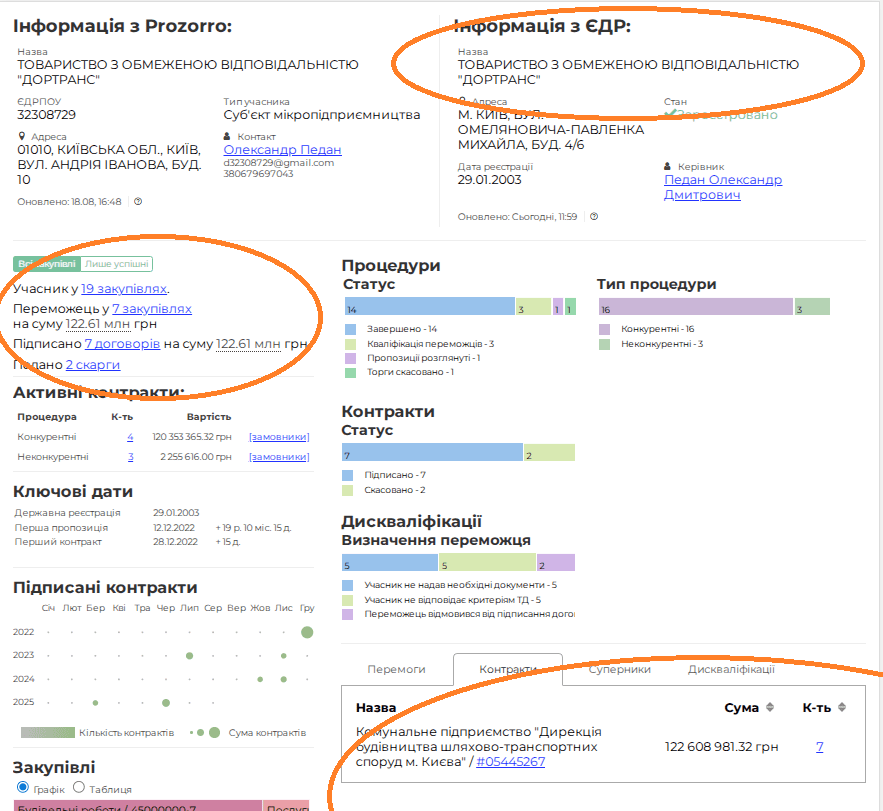The height and width of the screenshot is (811, 883).
Task: Click the map pin icon beside Prozorro Адреса
Action: point(21,136)
